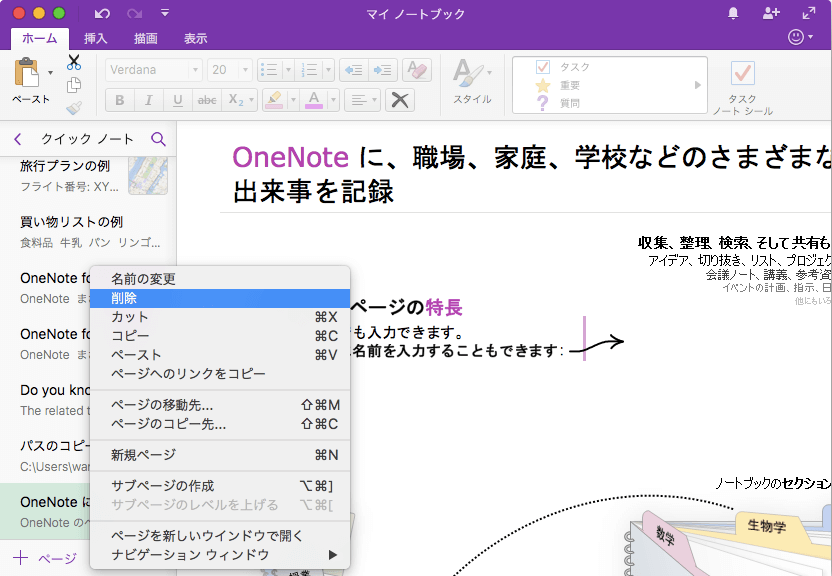Image resolution: width=832 pixels, height=576 pixels.
Task: Open the paragraph alignment dropdown
Action: tap(362, 100)
